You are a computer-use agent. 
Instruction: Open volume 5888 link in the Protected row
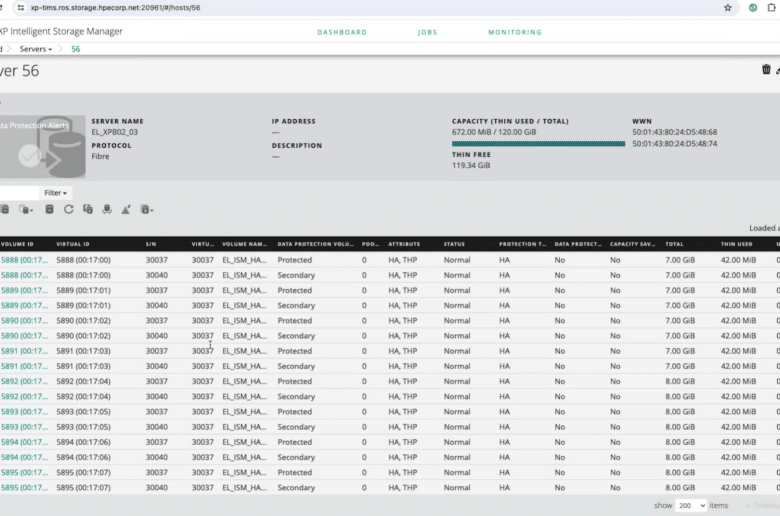point(24,260)
